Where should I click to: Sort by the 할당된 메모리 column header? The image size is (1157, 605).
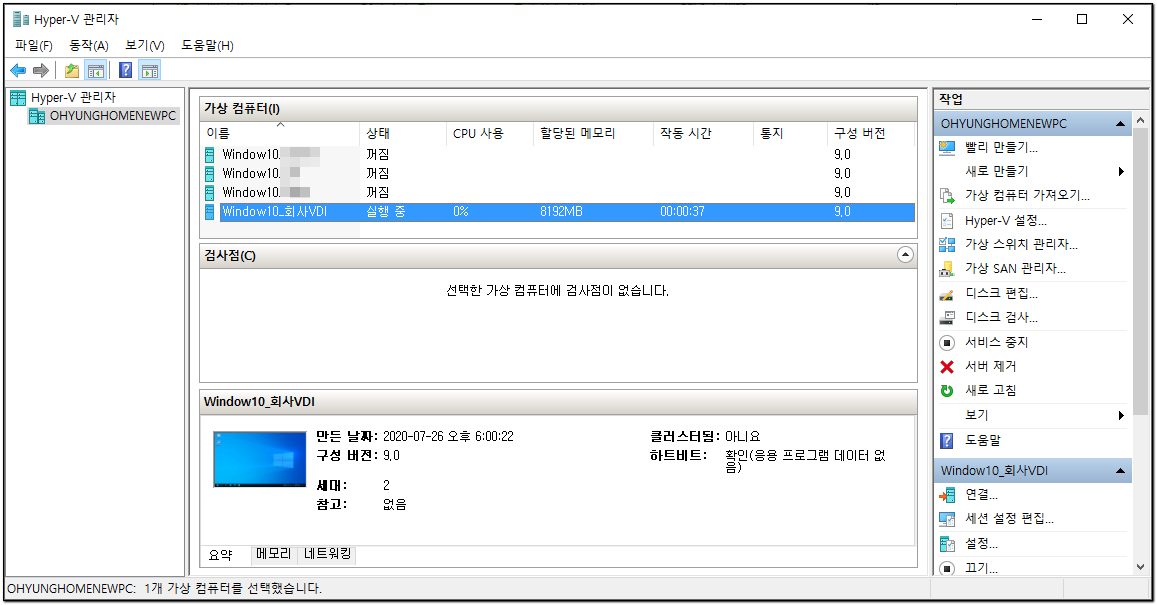click(593, 134)
